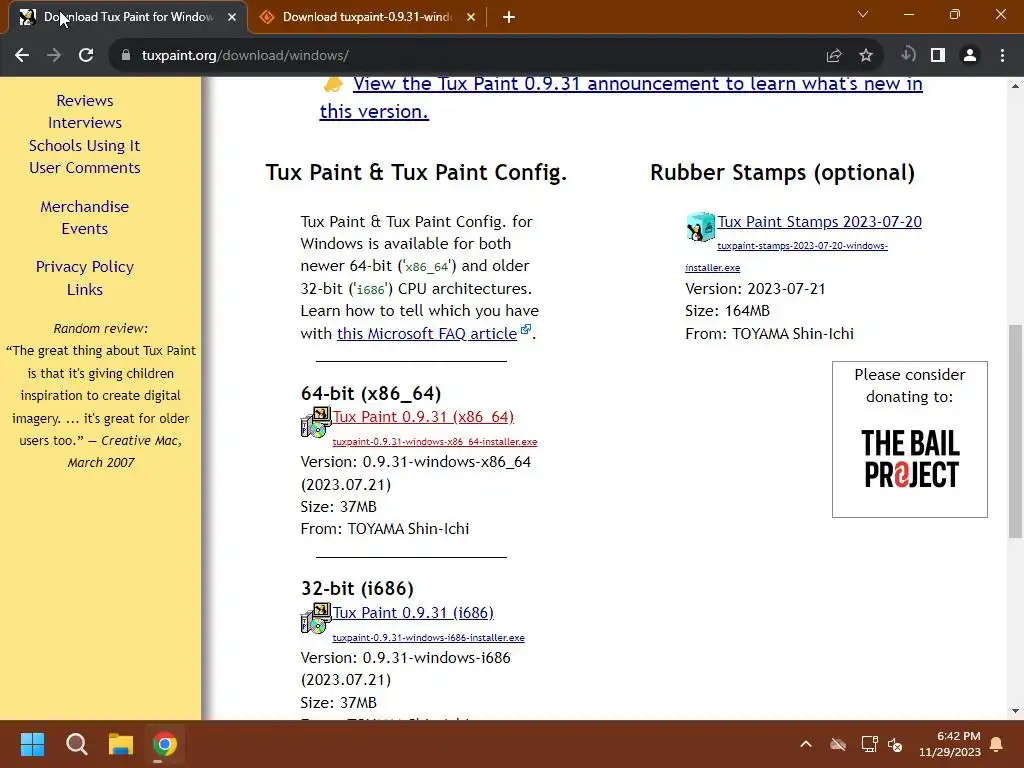Open the Windows Start menu
The width and height of the screenshot is (1024, 768).
32,744
